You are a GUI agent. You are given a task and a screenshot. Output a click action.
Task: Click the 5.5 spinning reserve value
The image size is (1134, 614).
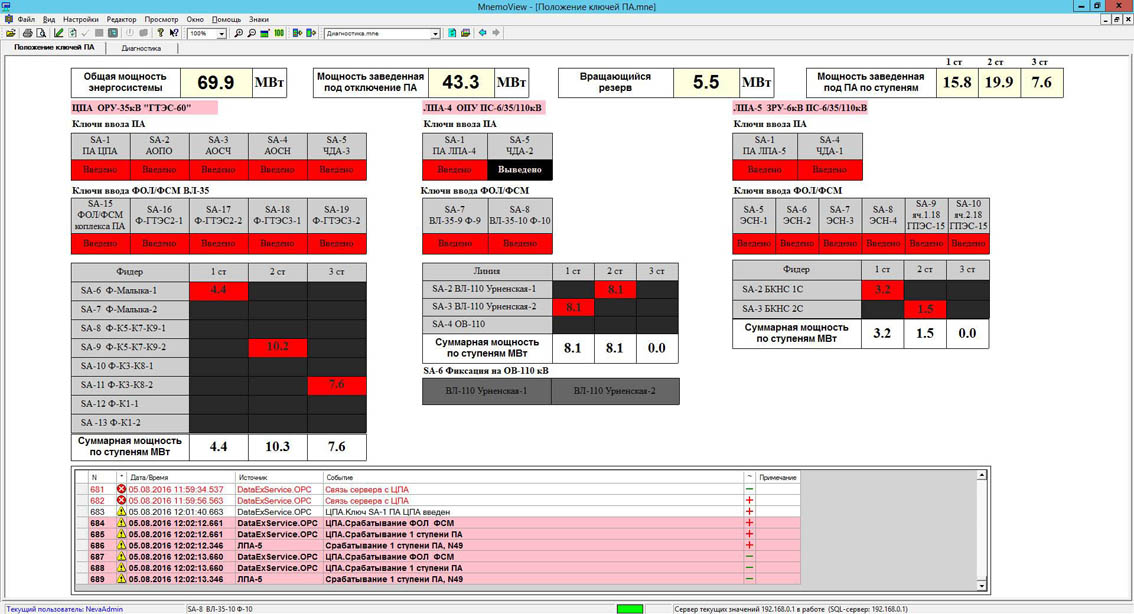click(706, 82)
